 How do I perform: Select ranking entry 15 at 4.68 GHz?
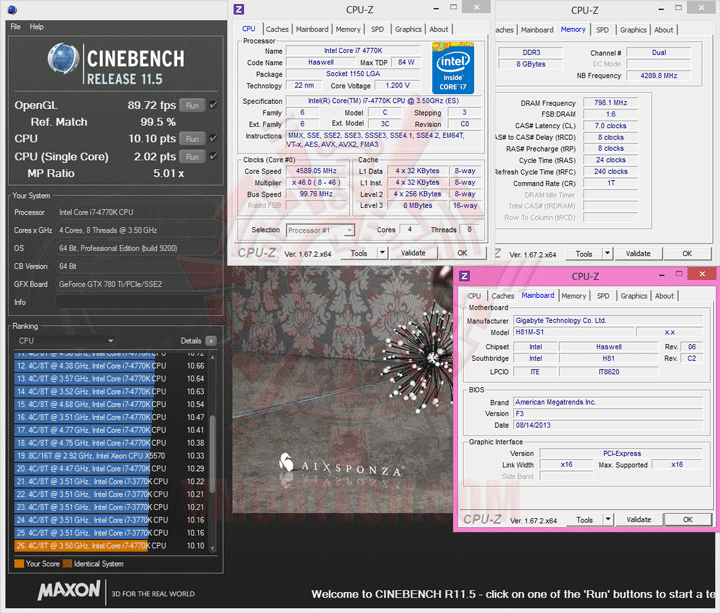point(110,405)
